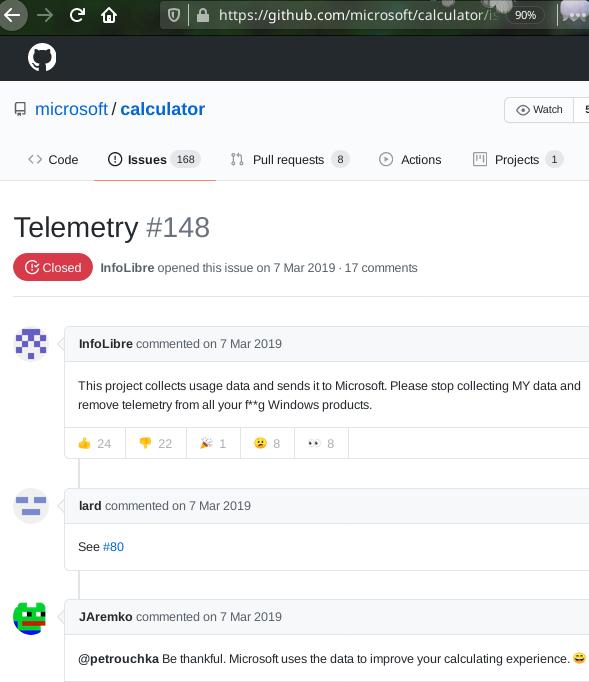Toggle the confused face reaction
The height and width of the screenshot is (682, 589).
point(267,443)
